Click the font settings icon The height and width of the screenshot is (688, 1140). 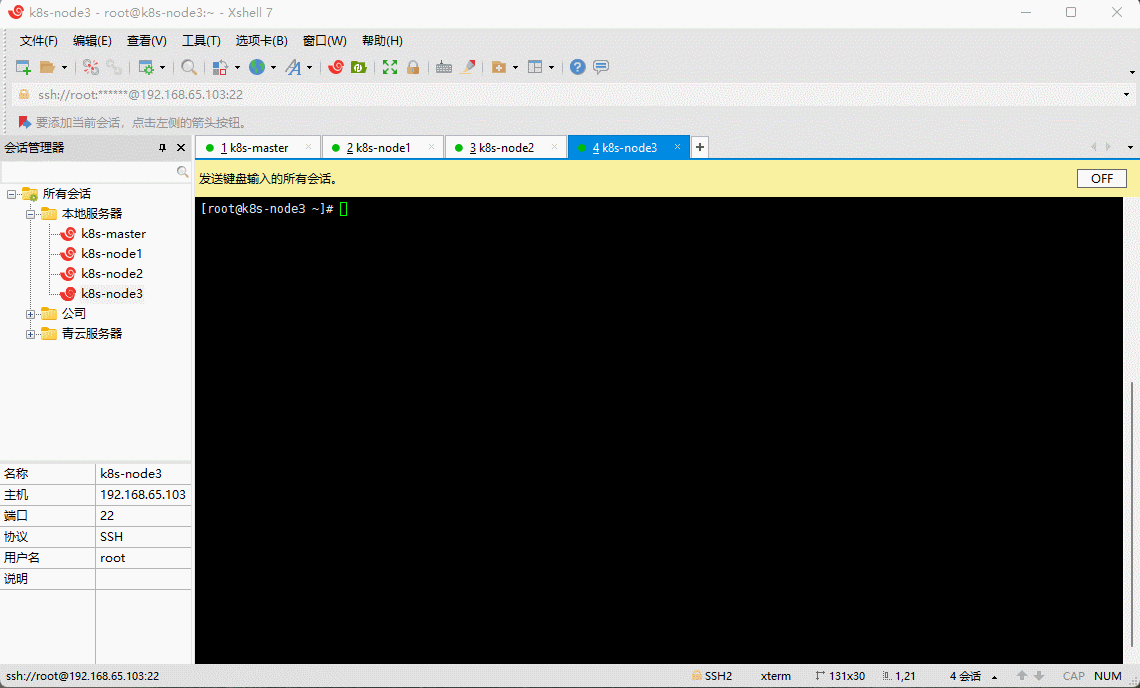click(x=293, y=67)
